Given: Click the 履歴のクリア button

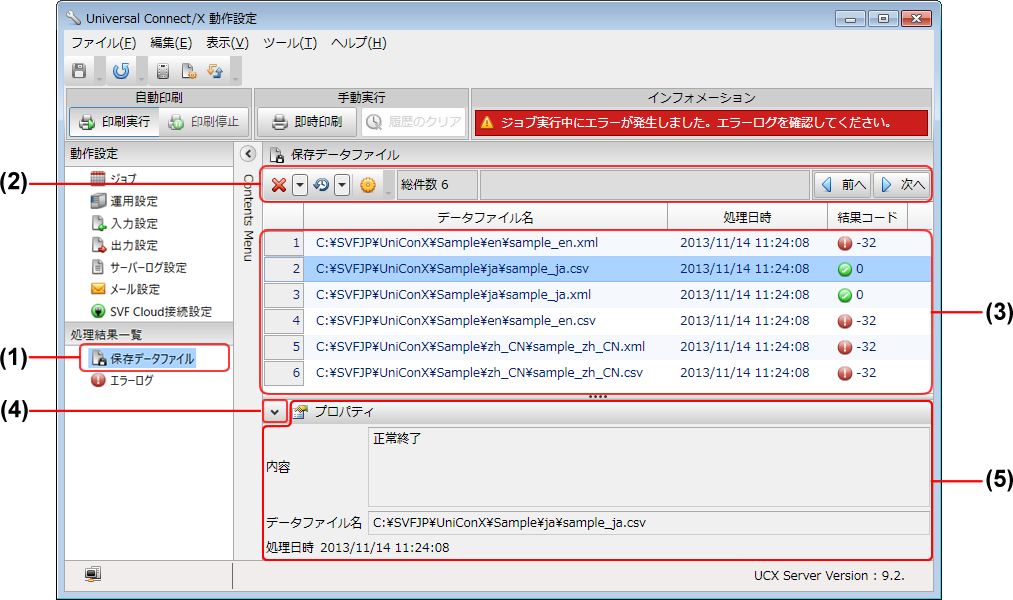Looking at the screenshot, I should (413, 121).
